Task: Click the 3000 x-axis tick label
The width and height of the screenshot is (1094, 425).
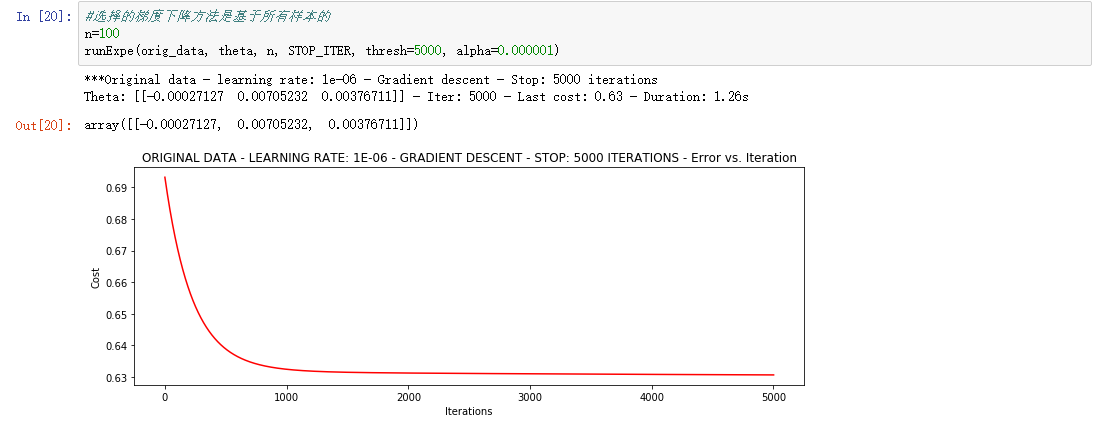Action: point(530,397)
